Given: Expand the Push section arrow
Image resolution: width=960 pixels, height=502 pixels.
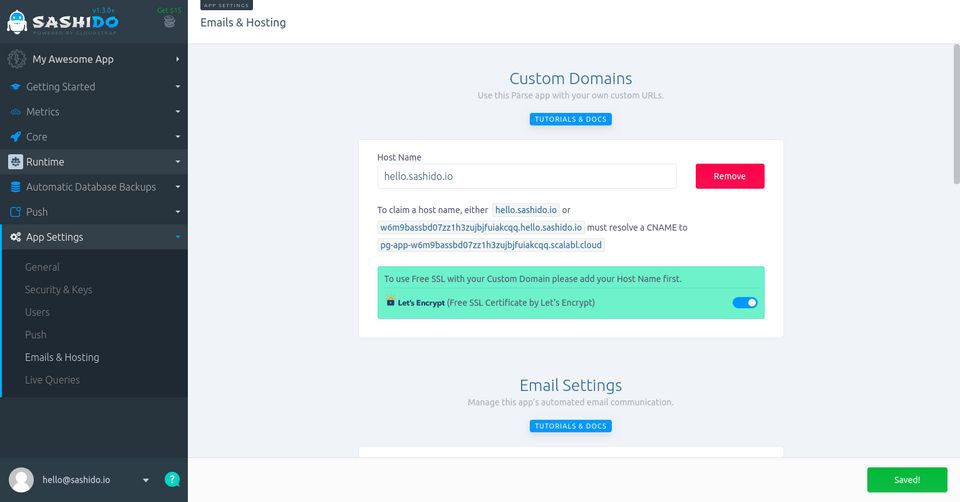Looking at the screenshot, I should [x=178, y=212].
